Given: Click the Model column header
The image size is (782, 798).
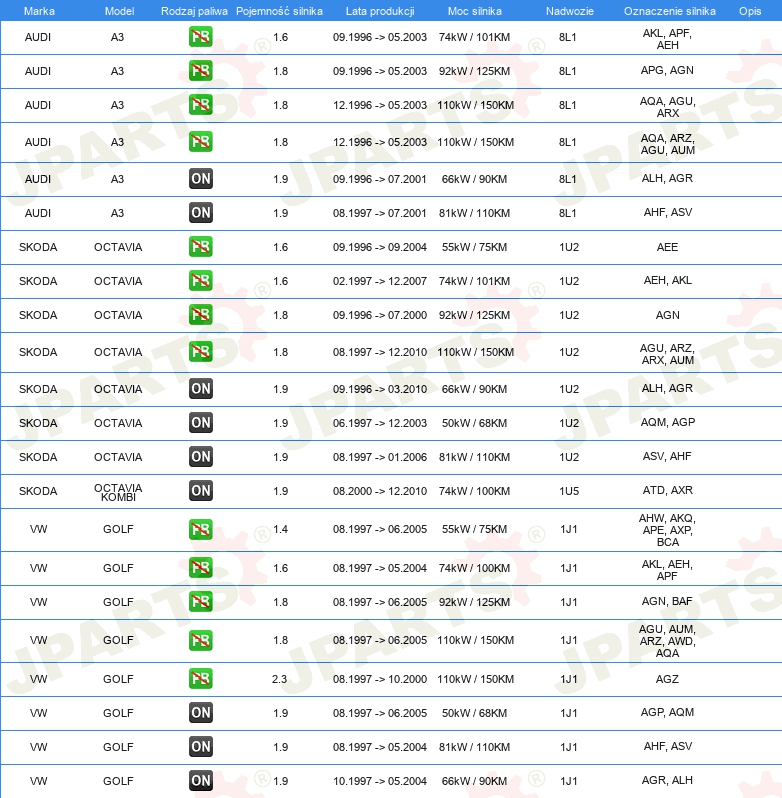Looking at the screenshot, I should (119, 11).
